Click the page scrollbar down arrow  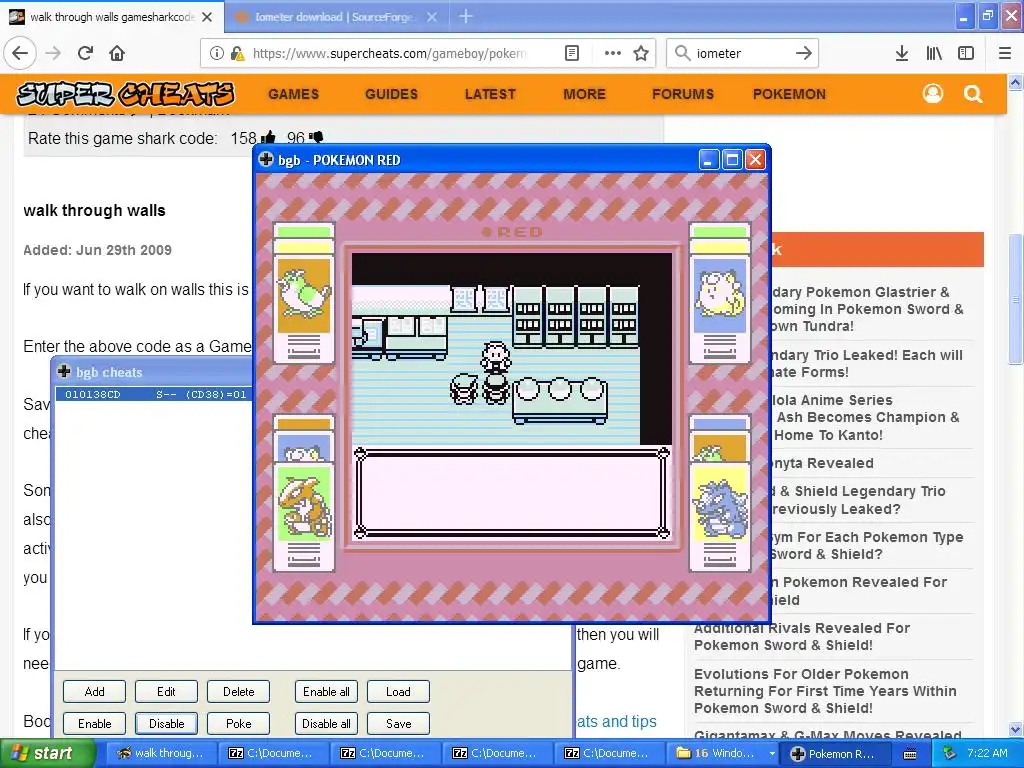(x=1016, y=729)
